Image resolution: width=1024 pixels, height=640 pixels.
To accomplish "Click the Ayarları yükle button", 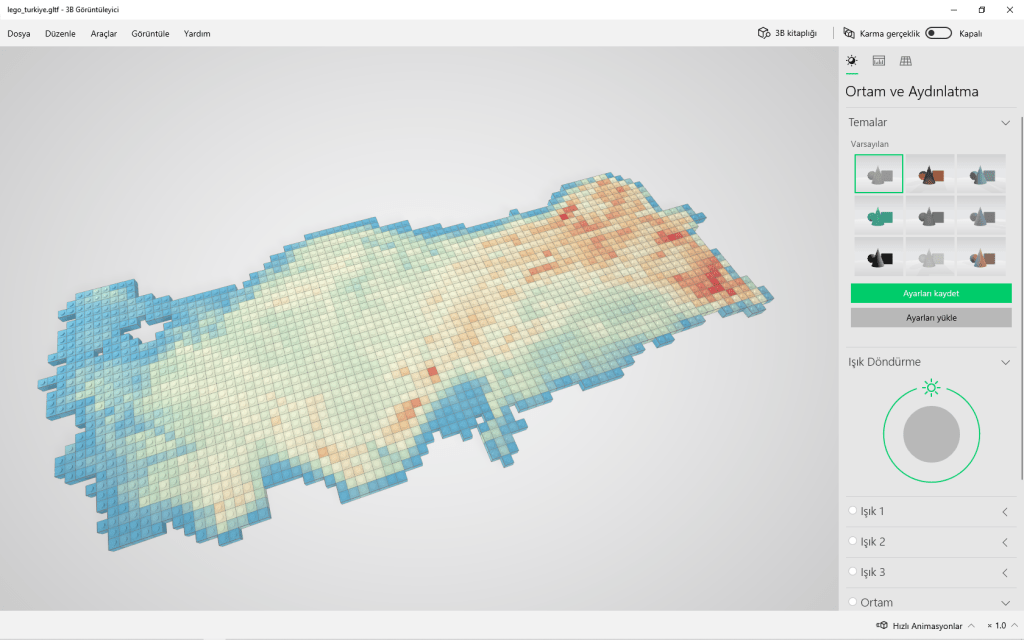I will coord(931,317).
